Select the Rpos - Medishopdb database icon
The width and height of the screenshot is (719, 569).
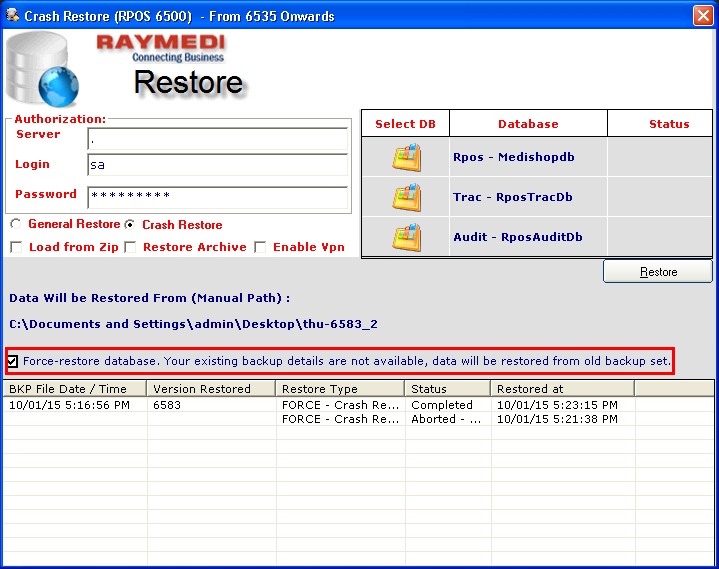tap(406, 157)
